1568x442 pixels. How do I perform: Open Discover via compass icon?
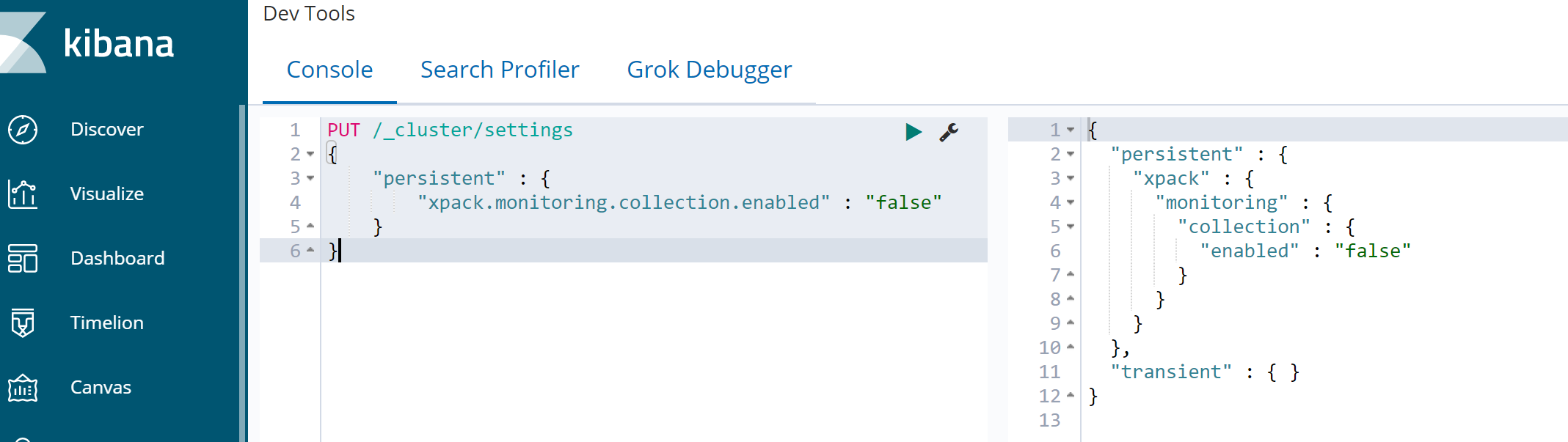coord(23,130)
